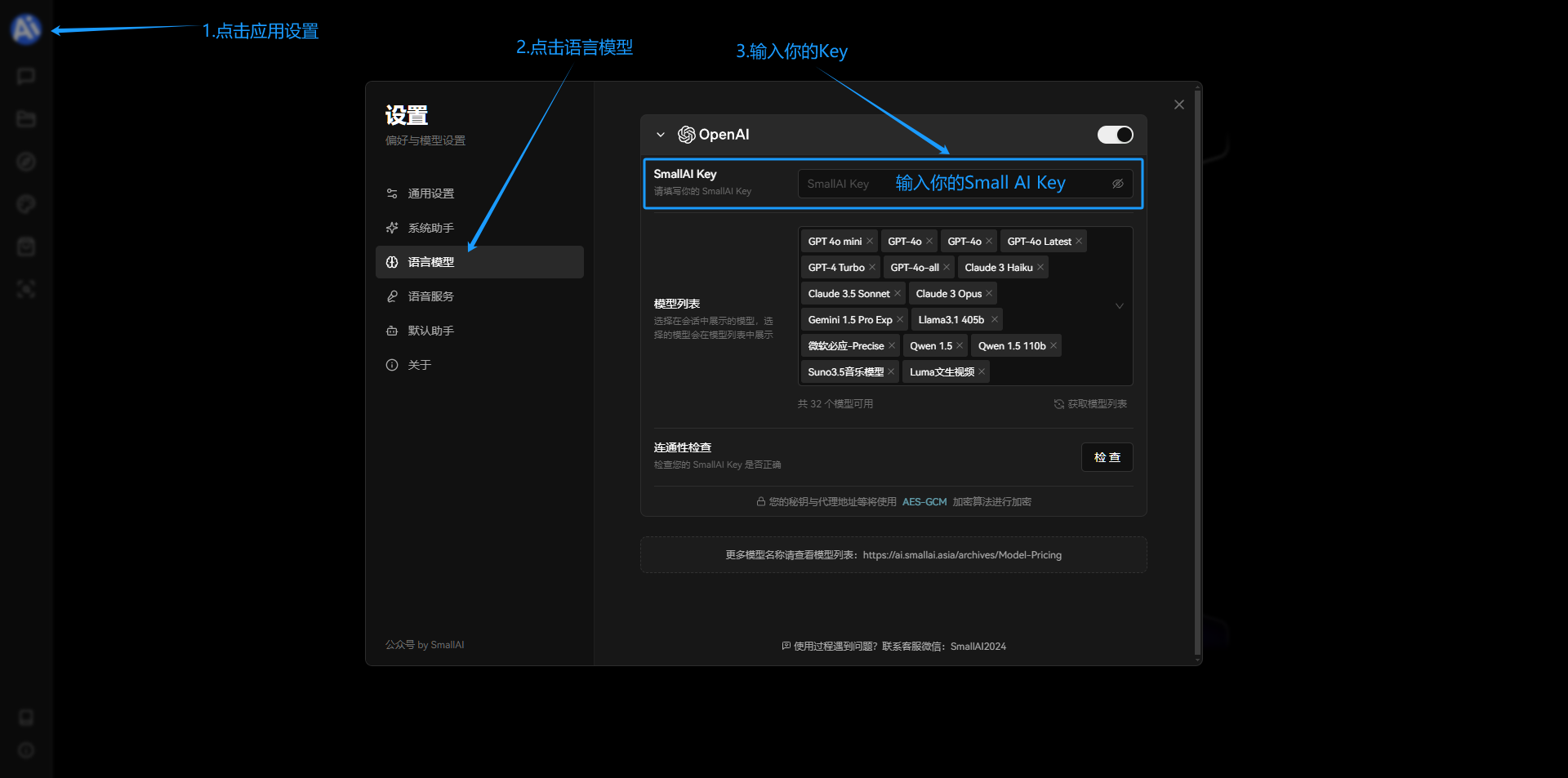The width and height of the screenshot is (1568, 778).
Task: Remove Luma文生视频 model tag
Action: click(982, 372)
